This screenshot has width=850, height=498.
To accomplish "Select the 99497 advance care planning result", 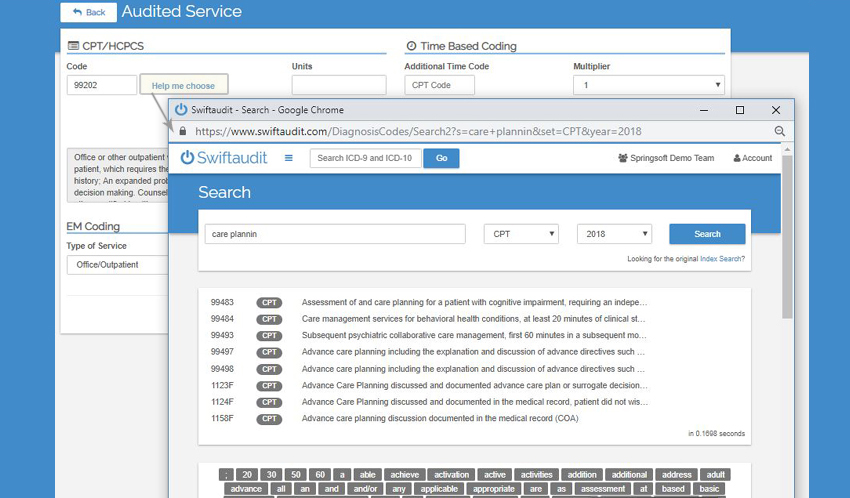I will 474,352.
